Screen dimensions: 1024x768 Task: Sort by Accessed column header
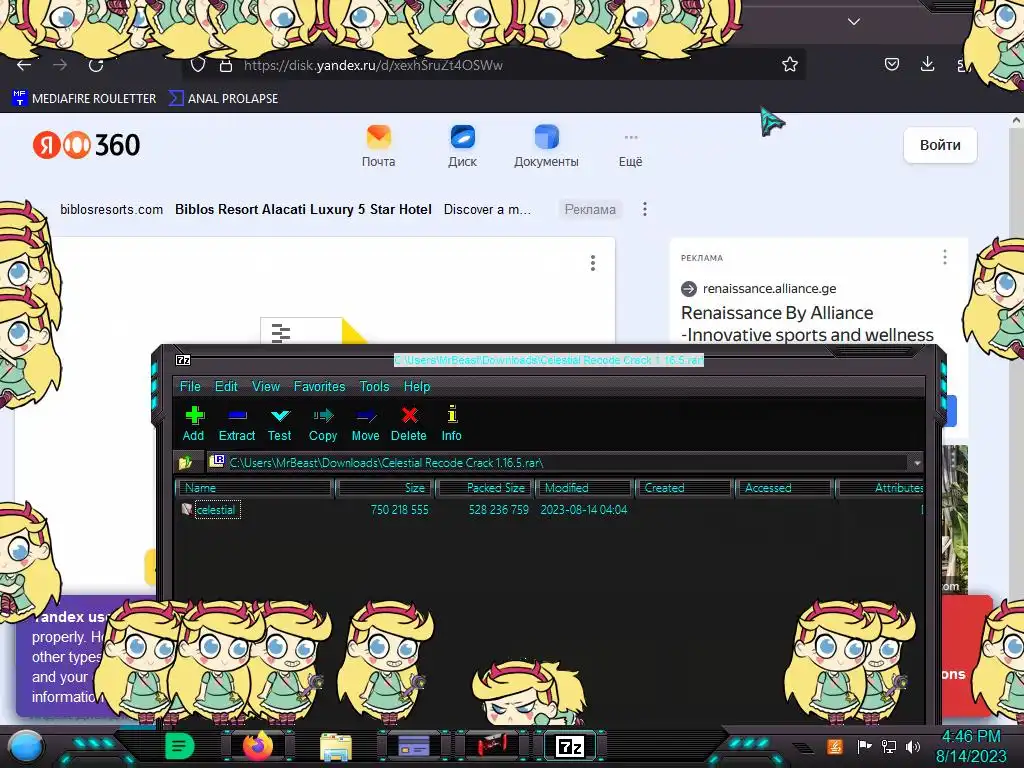pos(784,488)
